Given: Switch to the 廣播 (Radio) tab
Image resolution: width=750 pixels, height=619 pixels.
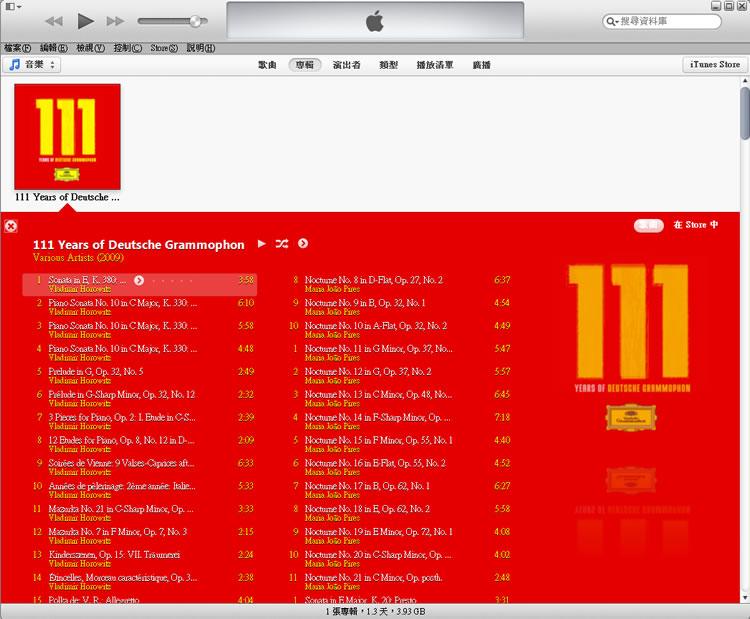Looking at the screenshot, I should tap(482, 65).
